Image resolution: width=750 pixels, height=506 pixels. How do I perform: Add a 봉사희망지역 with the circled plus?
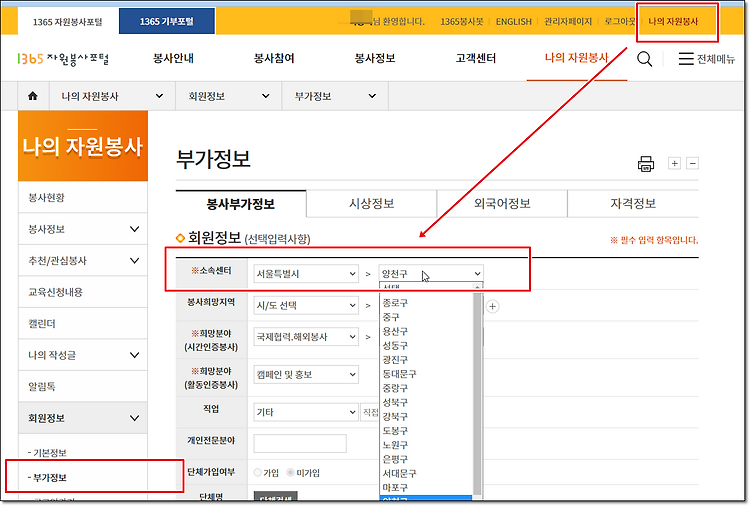pos(493,306)
